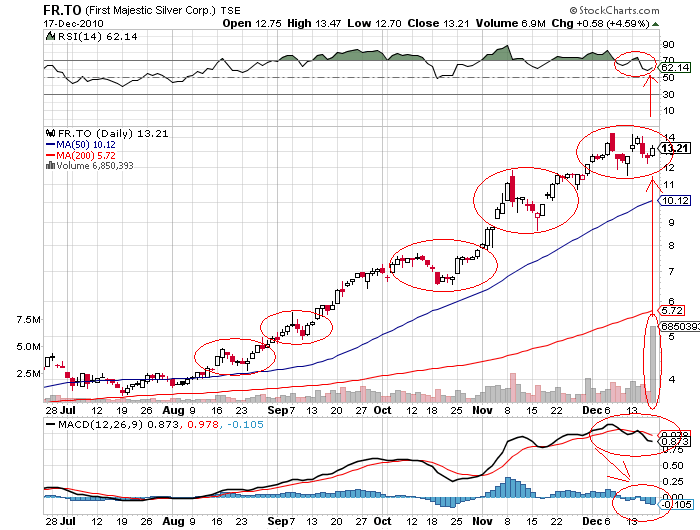
Task: Click the Chg +0.58 (+4.59%) value
Action: tap(600, 23)
